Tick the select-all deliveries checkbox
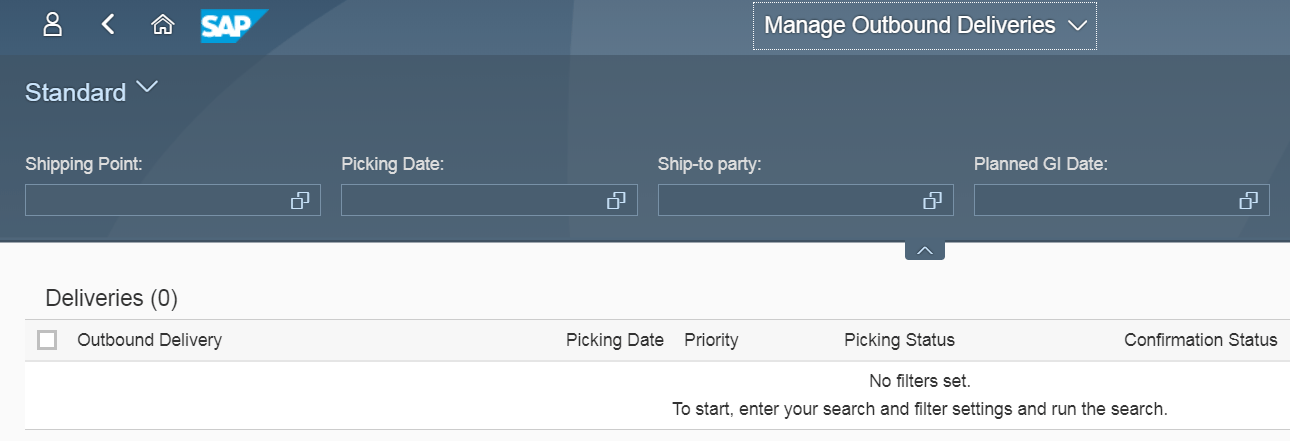The image size is (1290, 441). click(x=47, y=340)
